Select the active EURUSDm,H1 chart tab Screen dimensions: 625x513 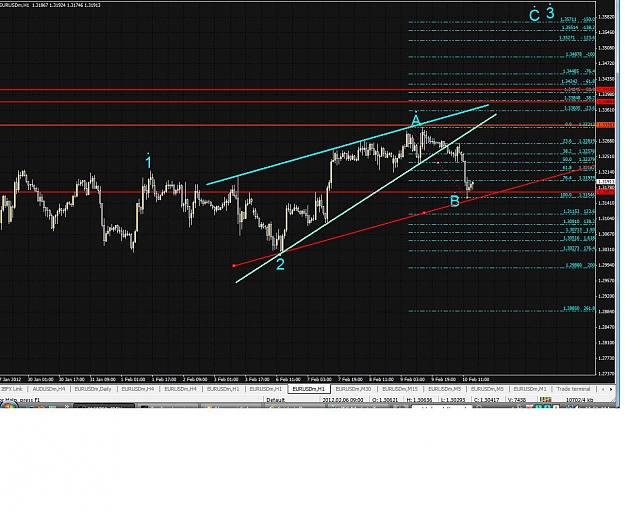coord(309,389)
